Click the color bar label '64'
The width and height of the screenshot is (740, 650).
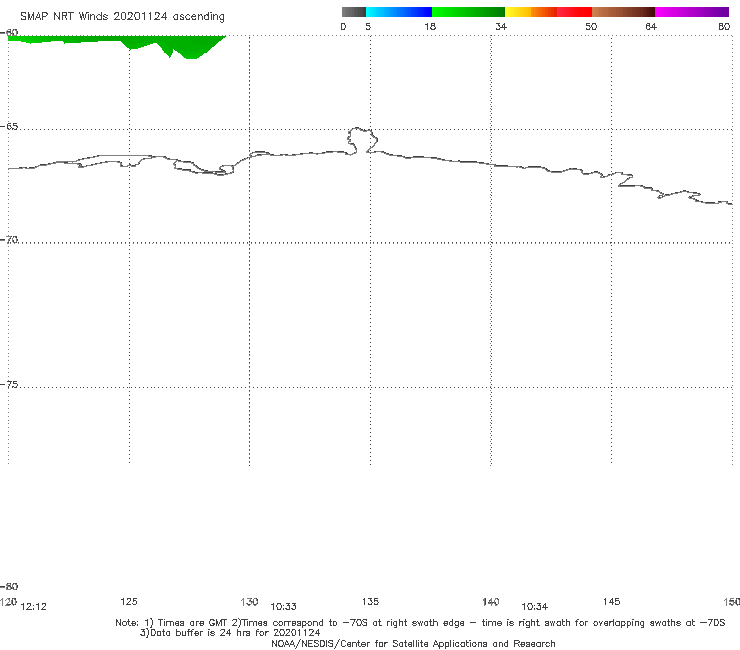tap(651, 26)
